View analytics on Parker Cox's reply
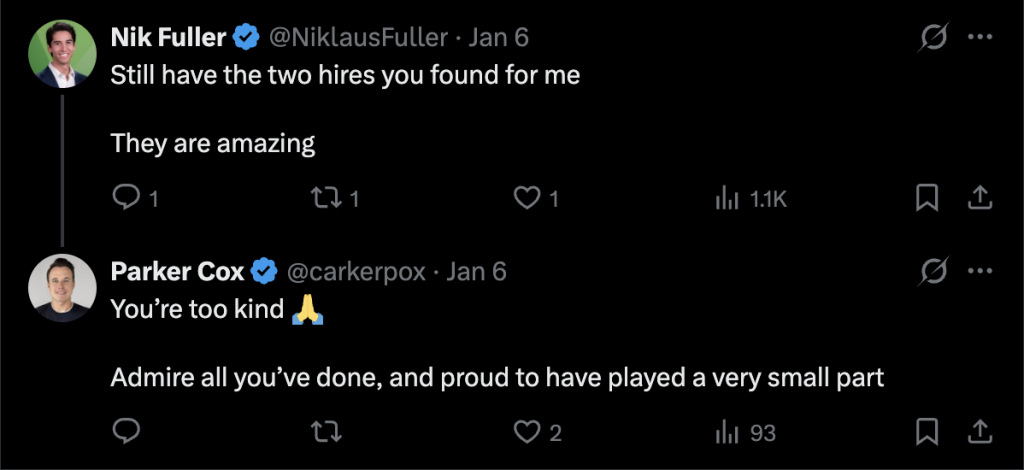This screenshot has height=470, width=1024. pos(727,432)
